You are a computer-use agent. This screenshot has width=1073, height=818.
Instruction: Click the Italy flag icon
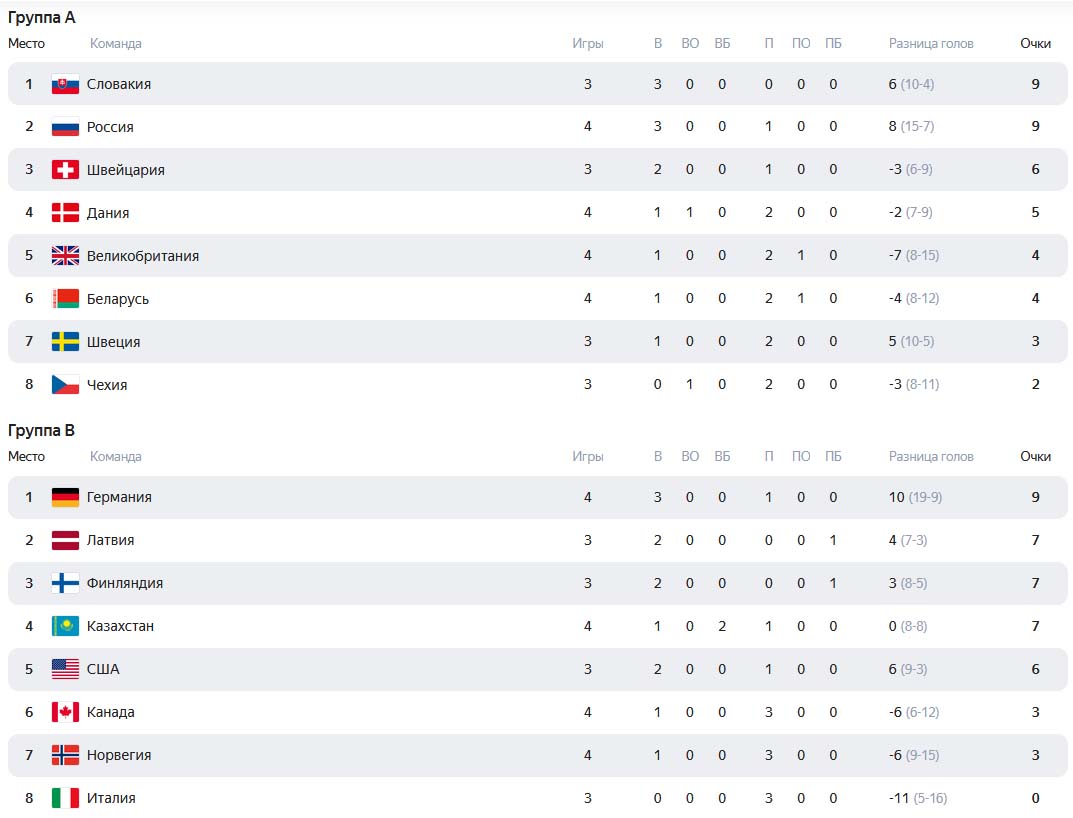pyautogui.click(x=65, y=798)
